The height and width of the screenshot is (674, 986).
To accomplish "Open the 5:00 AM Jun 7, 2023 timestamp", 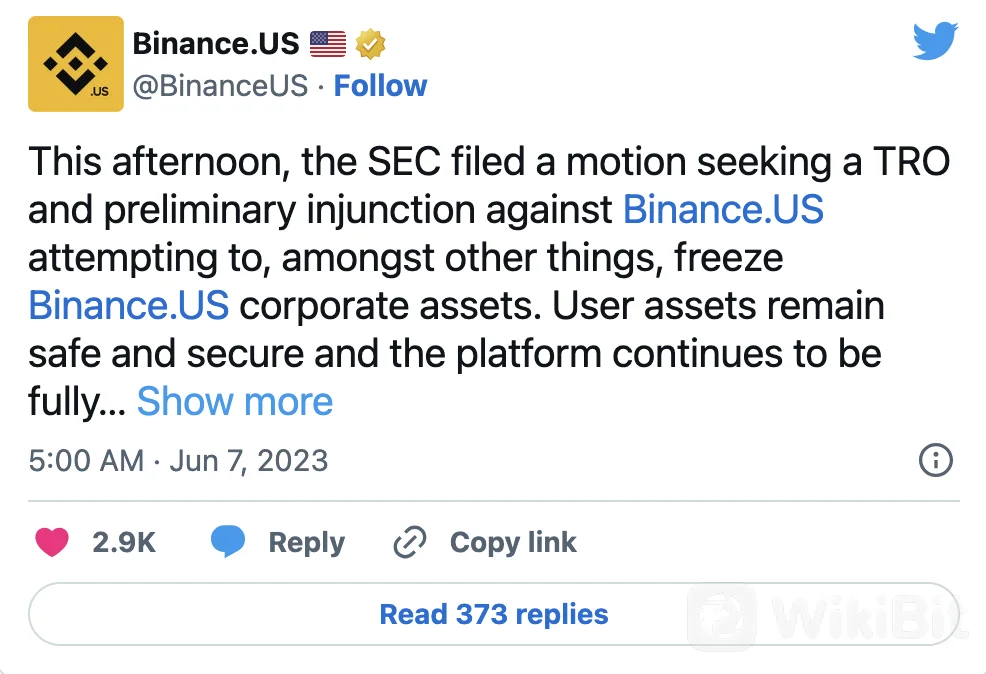I will pos(178,460).
